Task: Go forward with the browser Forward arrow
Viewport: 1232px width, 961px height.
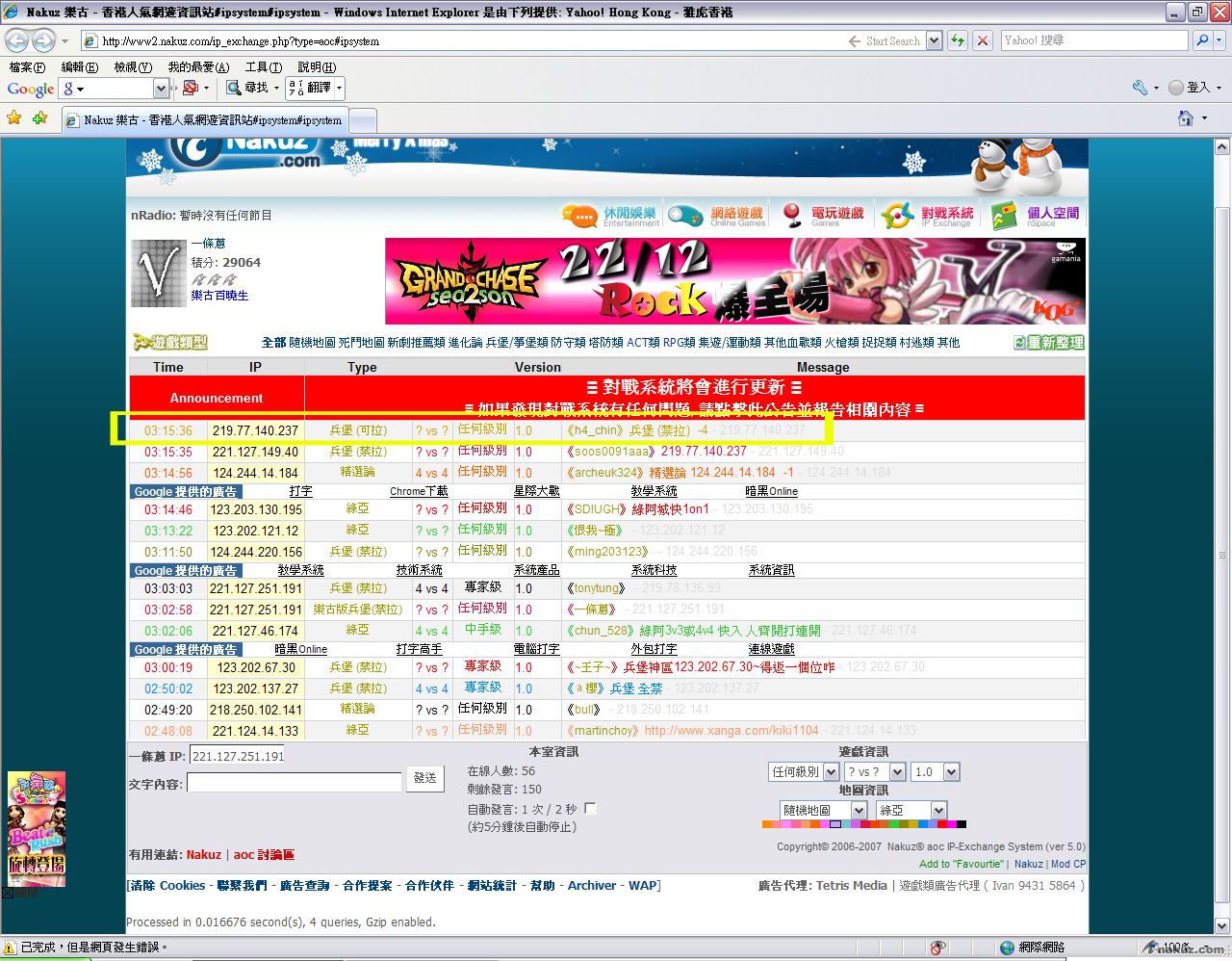Action: click(43, 40)
